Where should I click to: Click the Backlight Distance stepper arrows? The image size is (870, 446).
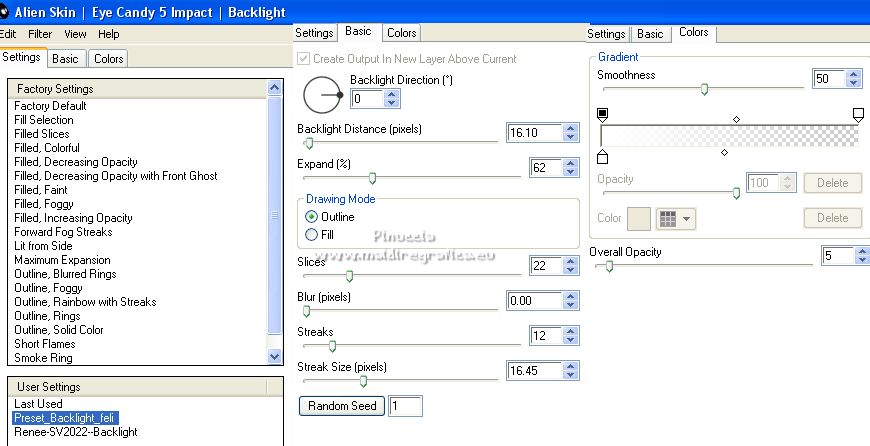[x=570, y=133]
